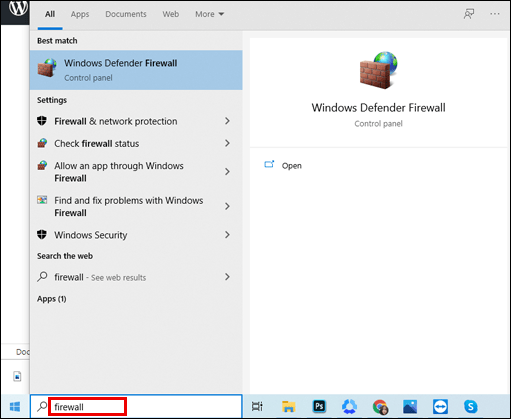The width and height of the screenshot is (511, 419).
Task: Click the firewall icon next to Check firewall status
Action: point(42,143)
